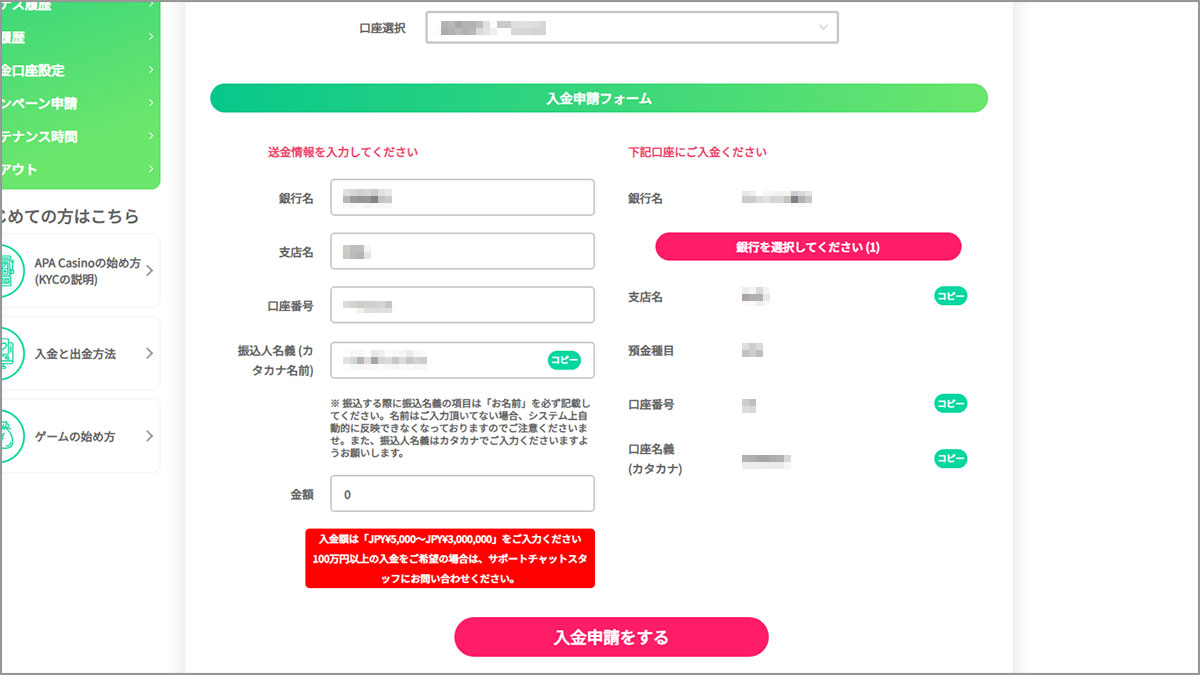1200x675 pixels.
Task: Click the red deposit limit notice
Action: [450, 559]
